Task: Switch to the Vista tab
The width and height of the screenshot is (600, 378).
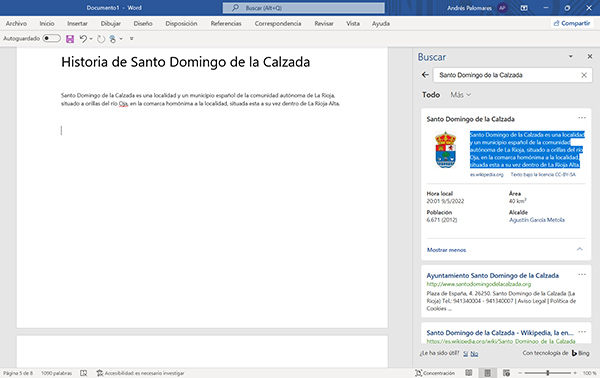Action: pyautogui.click(x=353, y=23)
